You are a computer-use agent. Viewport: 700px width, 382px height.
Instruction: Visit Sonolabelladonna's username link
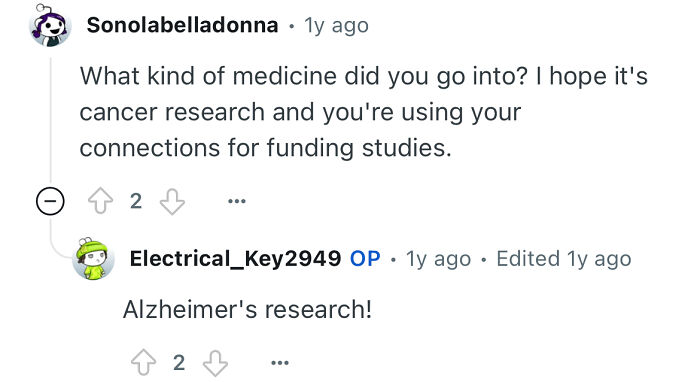pyautogui.click(x=182, y=25)
